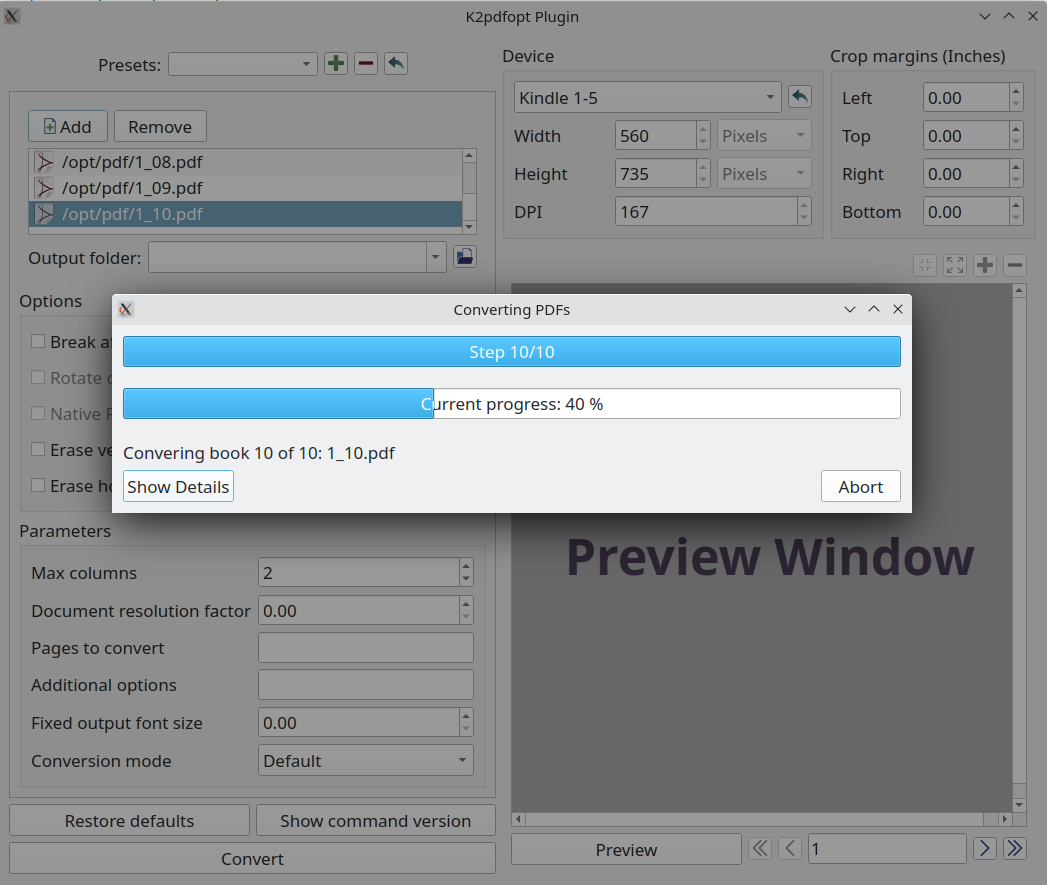
Task: Click the Right crop margin field
Action: pyautogui.click(x=966, y=174)
